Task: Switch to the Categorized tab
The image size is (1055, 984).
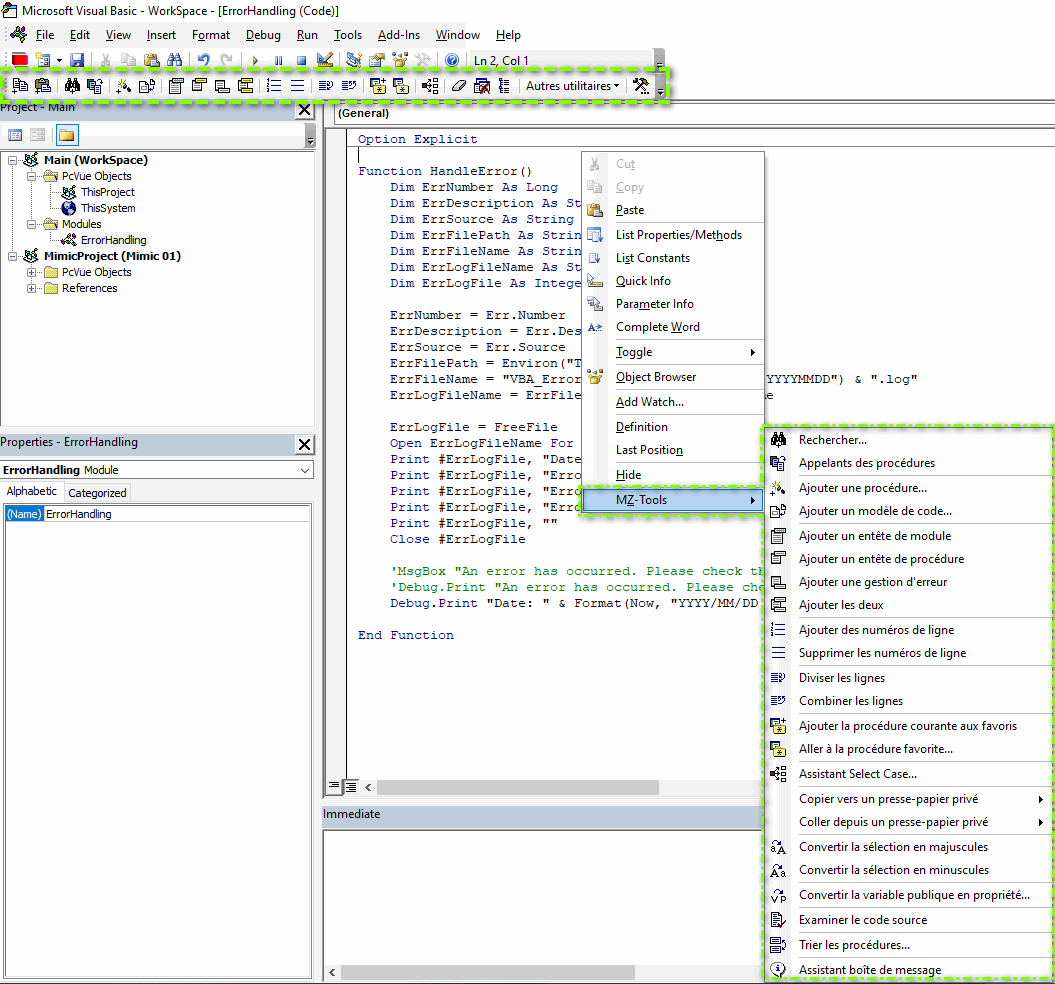Action: coord(96,492)
